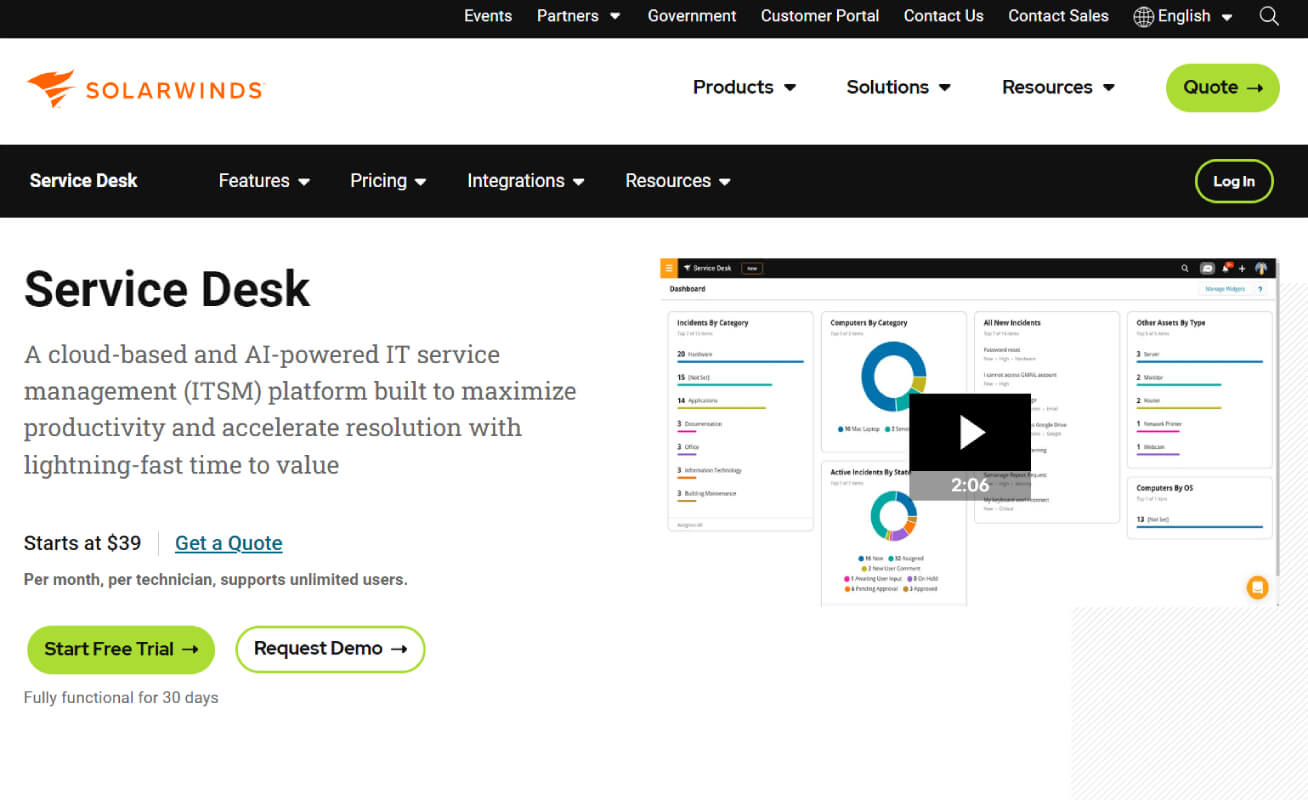The height and width of the screenshot is (800, 1308).
Task: Open the Customer Portal
Action: tap(820, 16)
